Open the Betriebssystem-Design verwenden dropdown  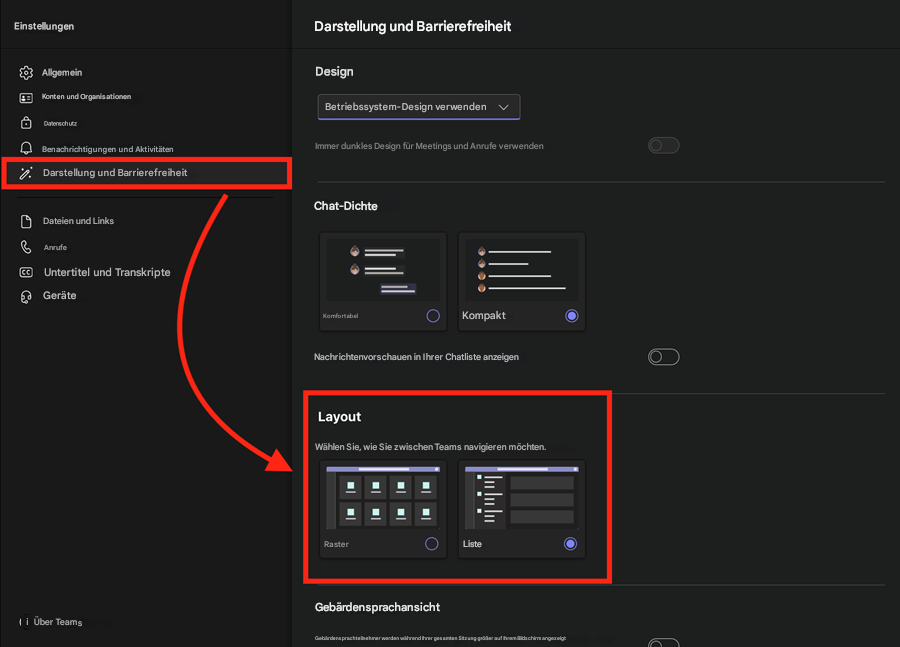click(x=419, y=107)
